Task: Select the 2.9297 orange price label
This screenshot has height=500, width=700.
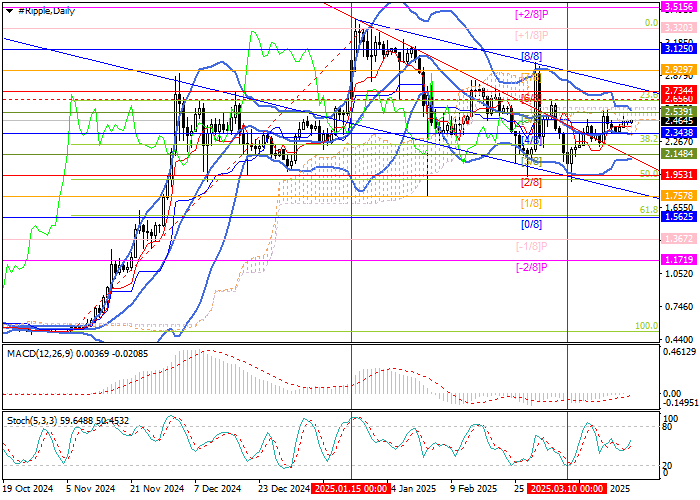Action: click(x=678, y=69)
